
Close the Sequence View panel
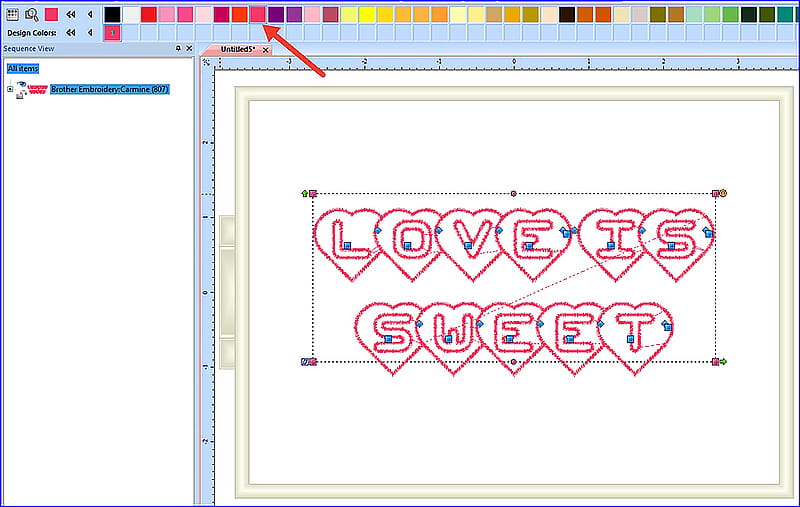[x=189, y=48]
